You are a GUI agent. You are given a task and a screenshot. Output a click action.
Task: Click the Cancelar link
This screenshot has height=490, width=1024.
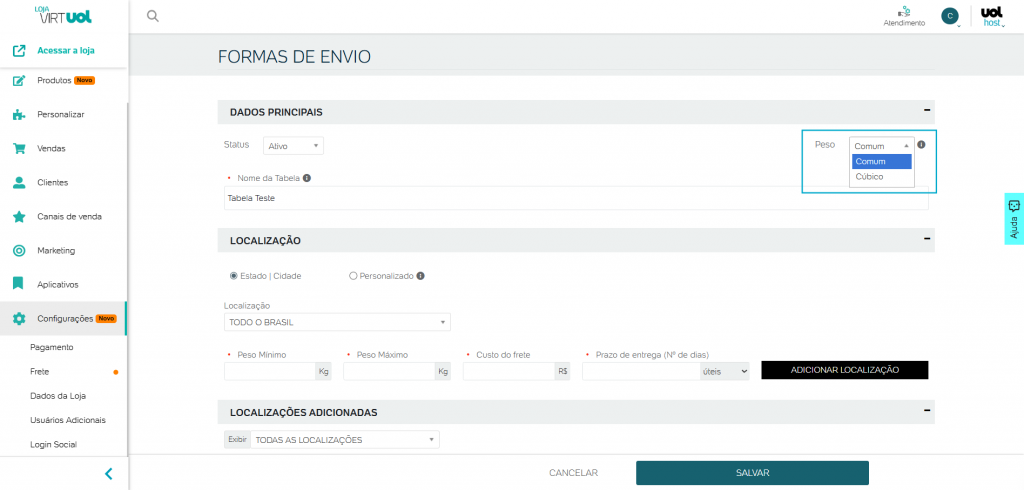click(x=573, y=473)
